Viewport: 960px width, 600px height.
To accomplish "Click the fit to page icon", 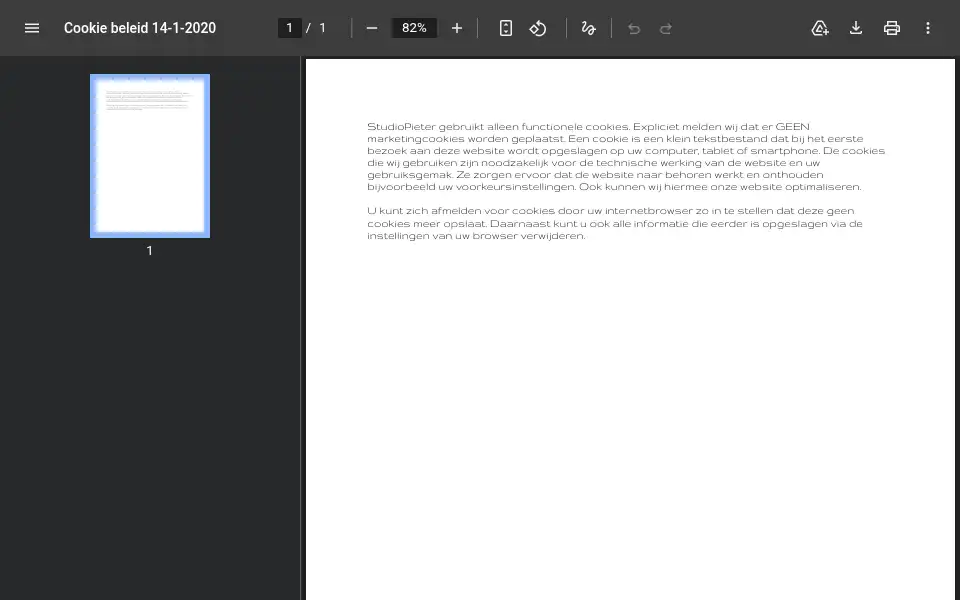I will pos(506,28).
